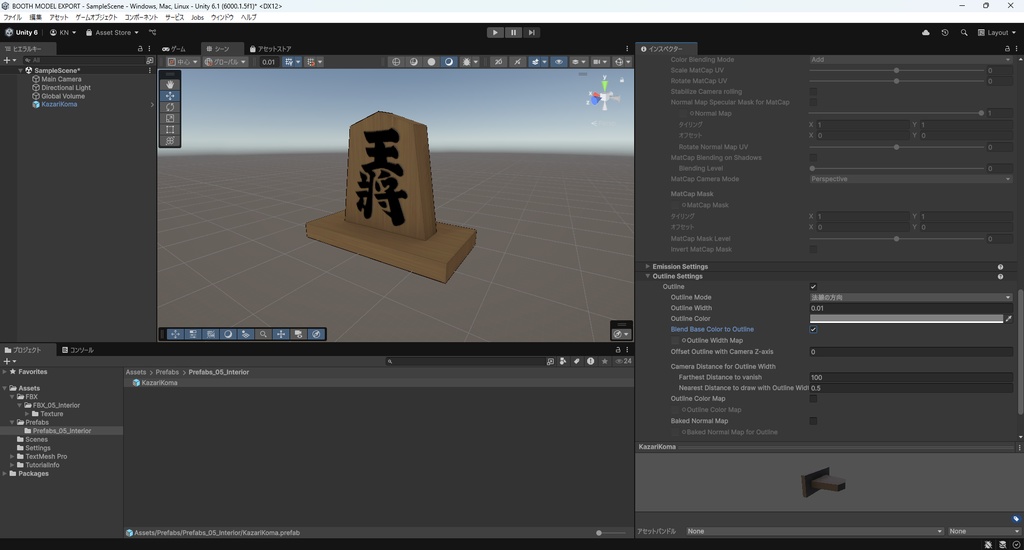The height and width of the screenshot is (550, 1024).
Task: Select Main Camera in the hierarchy
Action: [61, 79]
